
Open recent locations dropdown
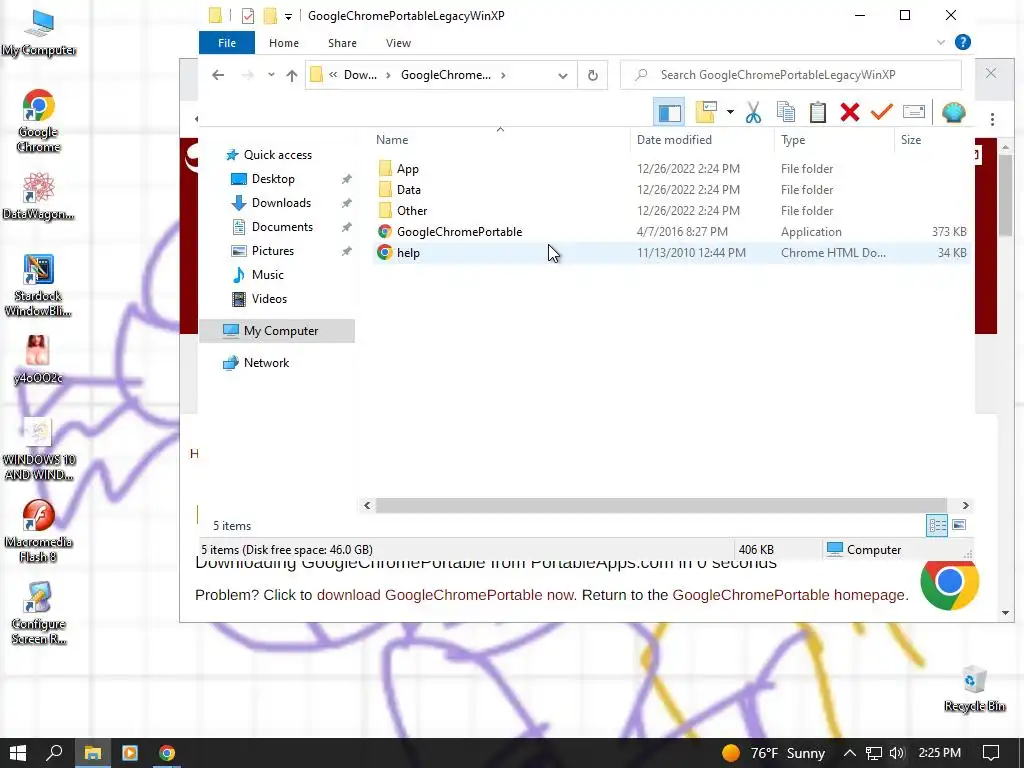(271, 74)
